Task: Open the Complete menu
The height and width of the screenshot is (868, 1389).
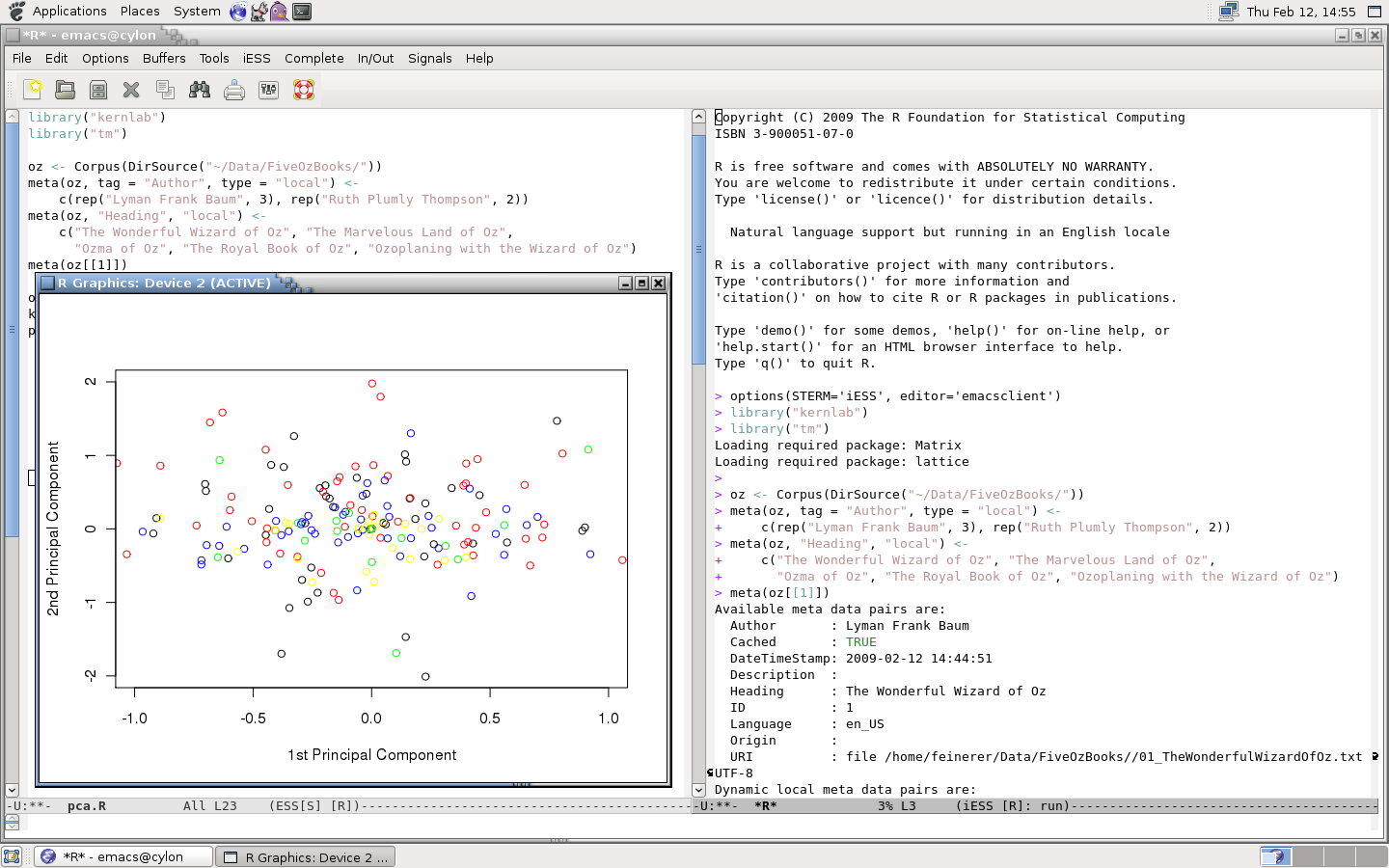Action: (x=314, y=58)
